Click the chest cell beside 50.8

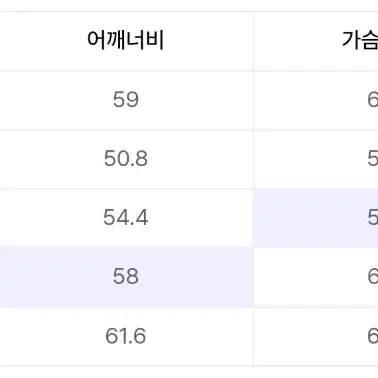click(x=316, y=159)
